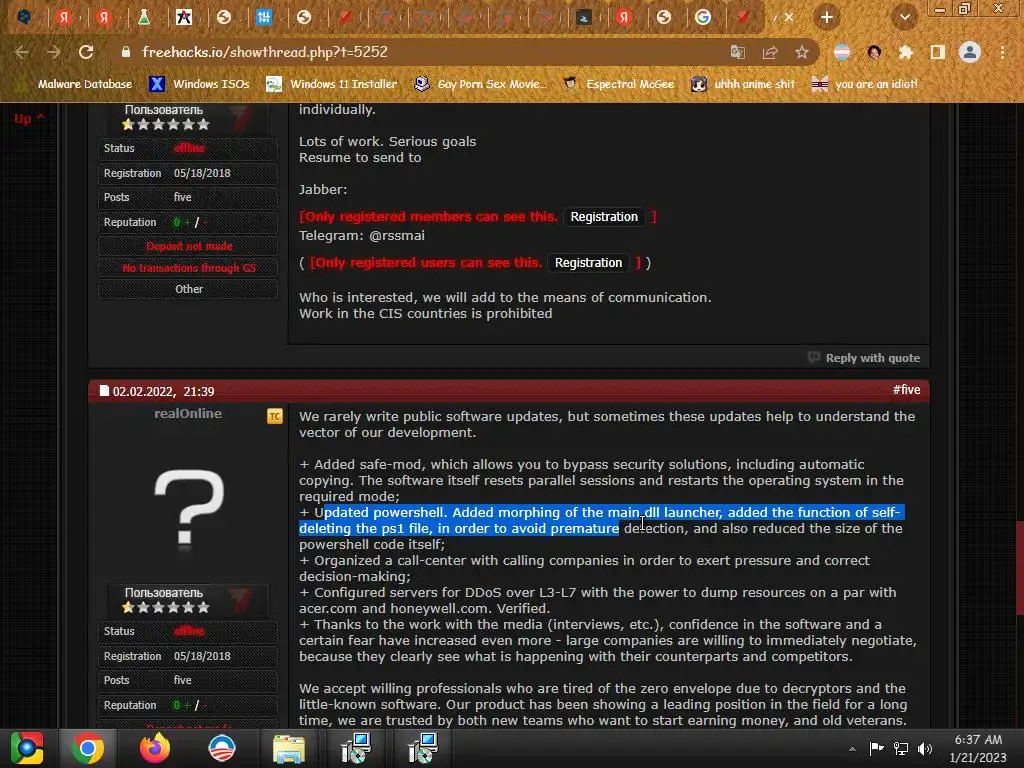Switch to the green flask tab
This screenshot has height=768, width=1024.
(x=144, y=17)
